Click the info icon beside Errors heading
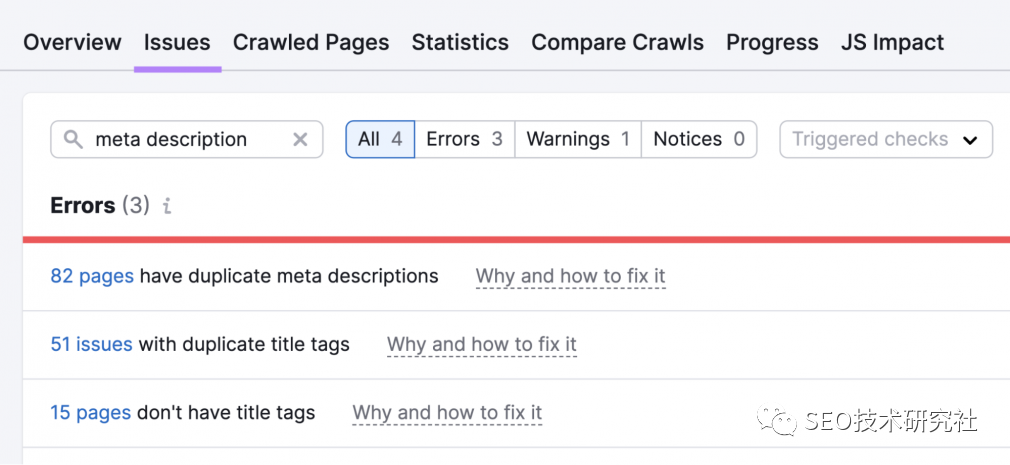This screenshot has width=1010, height=465. point(167,206)
